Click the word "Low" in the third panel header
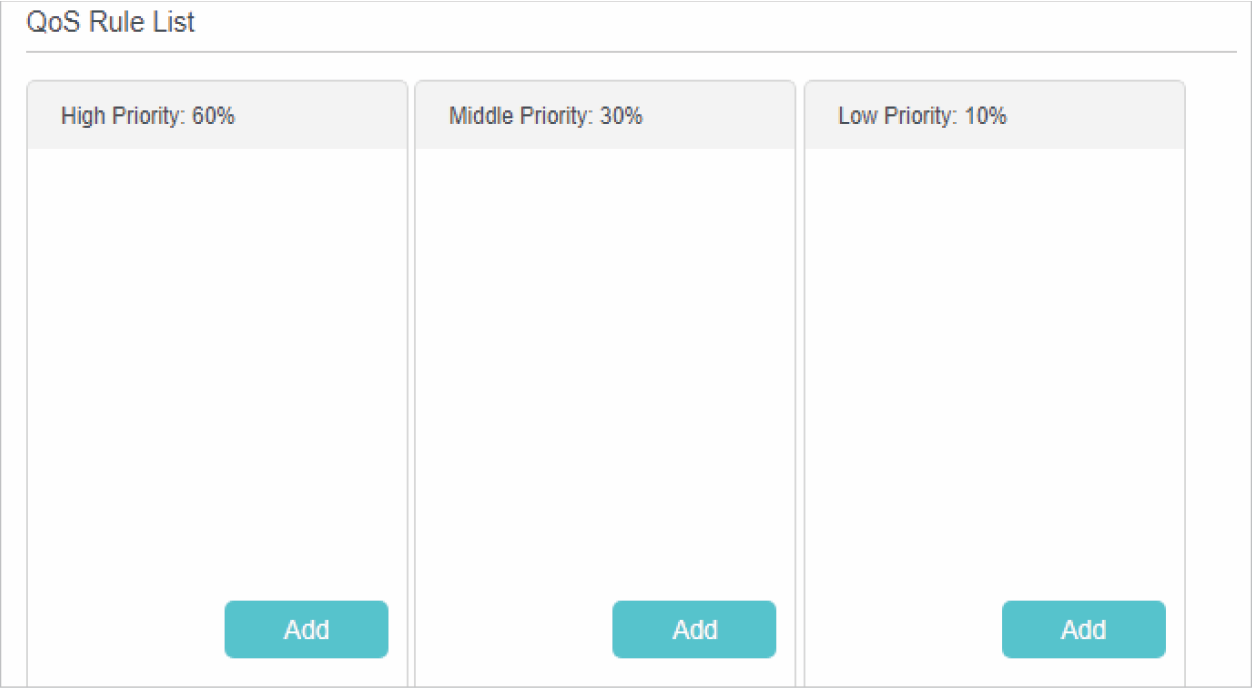Image resolution: width=1252 pixels, height=688 pixels. (x=857, y=116)
